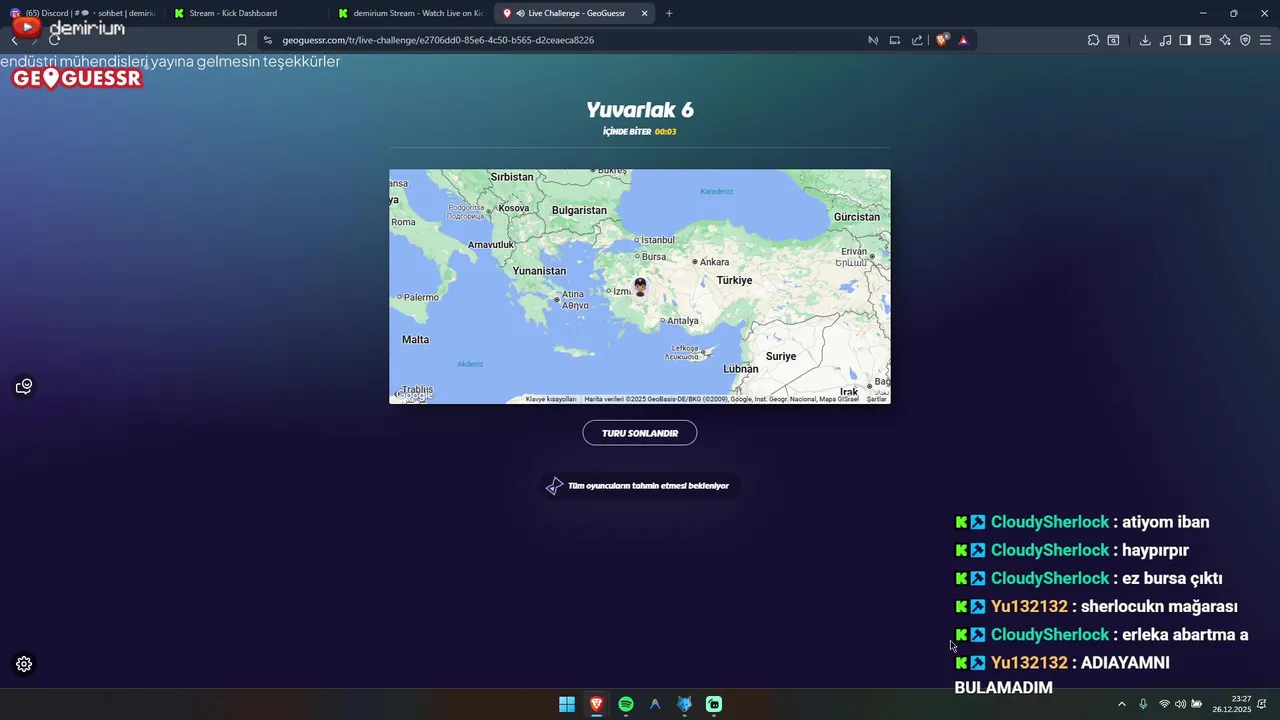The height and width of the screenshot is (720, 1280).
Task: Click the bookmark icon beside address bar
Action: 242,40
